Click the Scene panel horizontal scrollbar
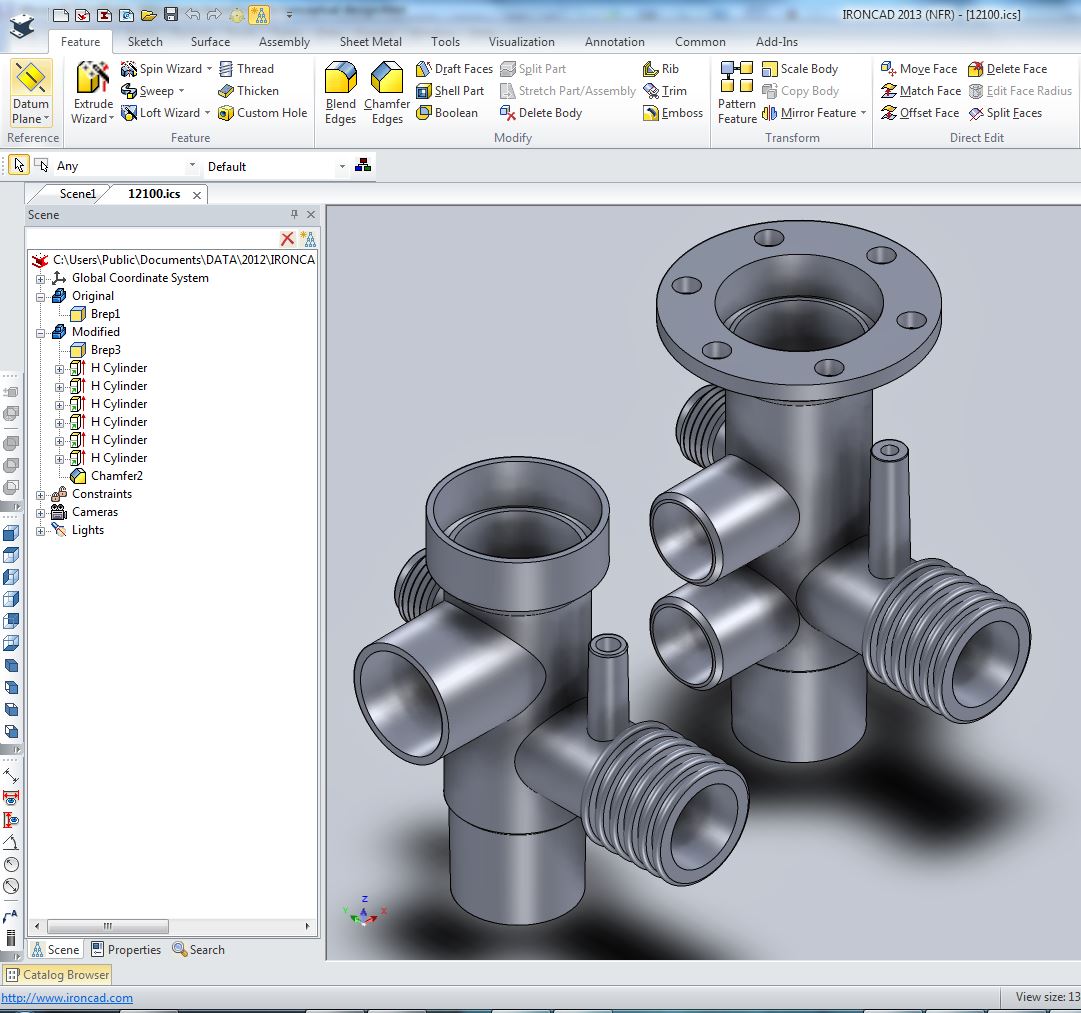 point(108,927)
